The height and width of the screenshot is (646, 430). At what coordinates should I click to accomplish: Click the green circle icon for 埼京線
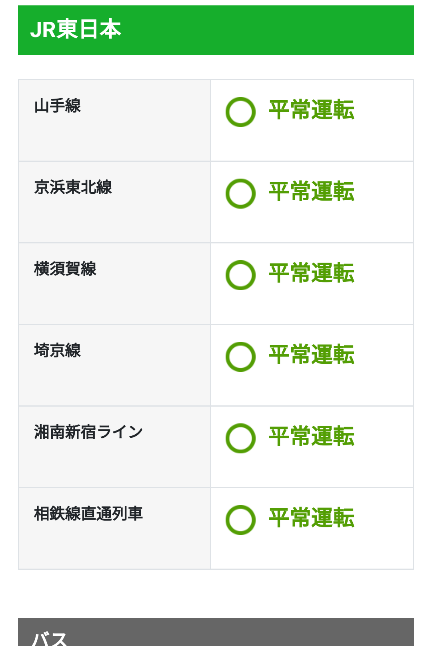tap(241, 356)
